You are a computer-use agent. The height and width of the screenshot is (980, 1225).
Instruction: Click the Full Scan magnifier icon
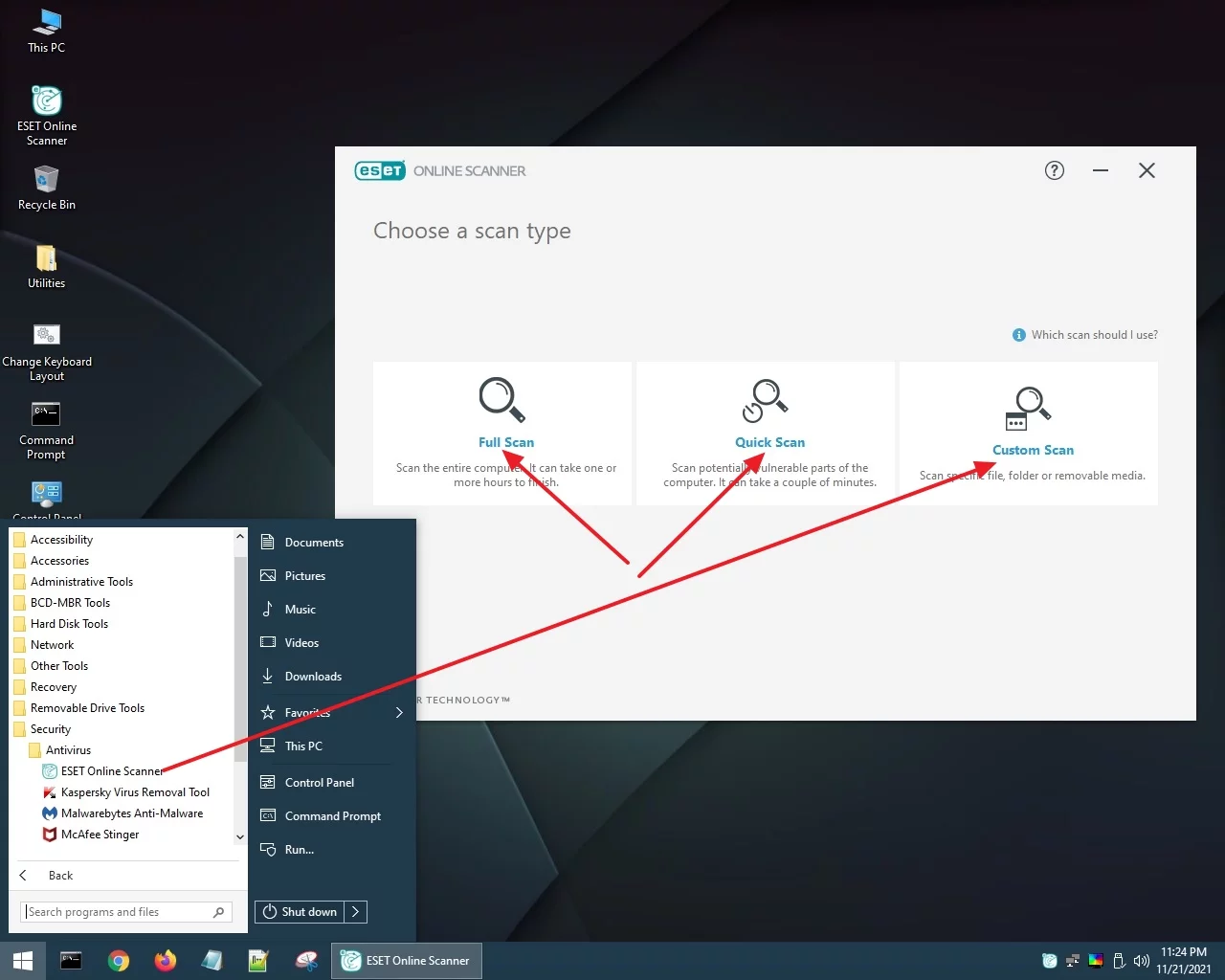(x=502, y=400)
